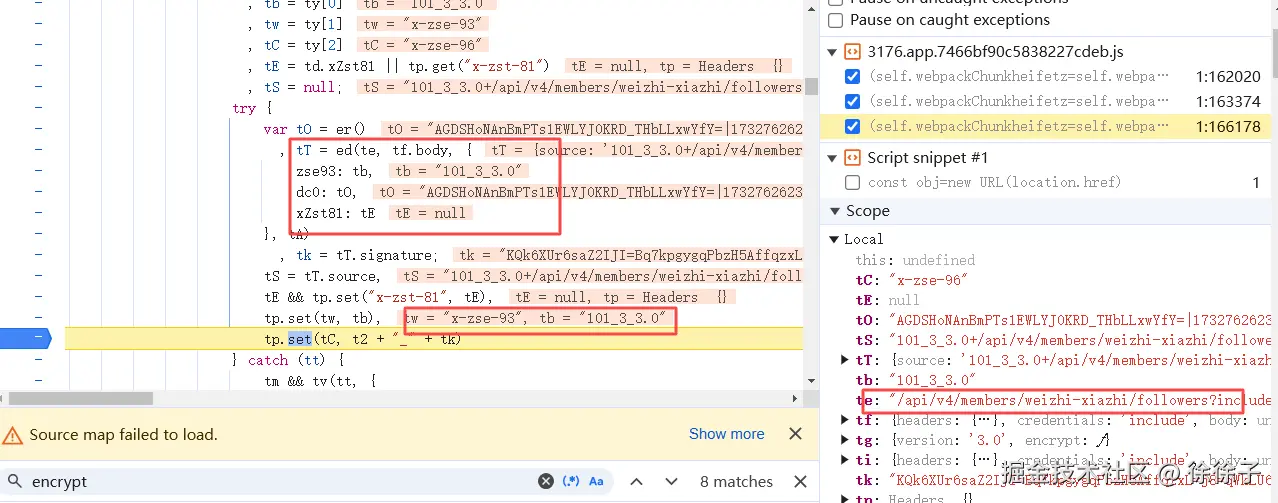
Task: Go to next search match
Action: (x=671, y=481)
